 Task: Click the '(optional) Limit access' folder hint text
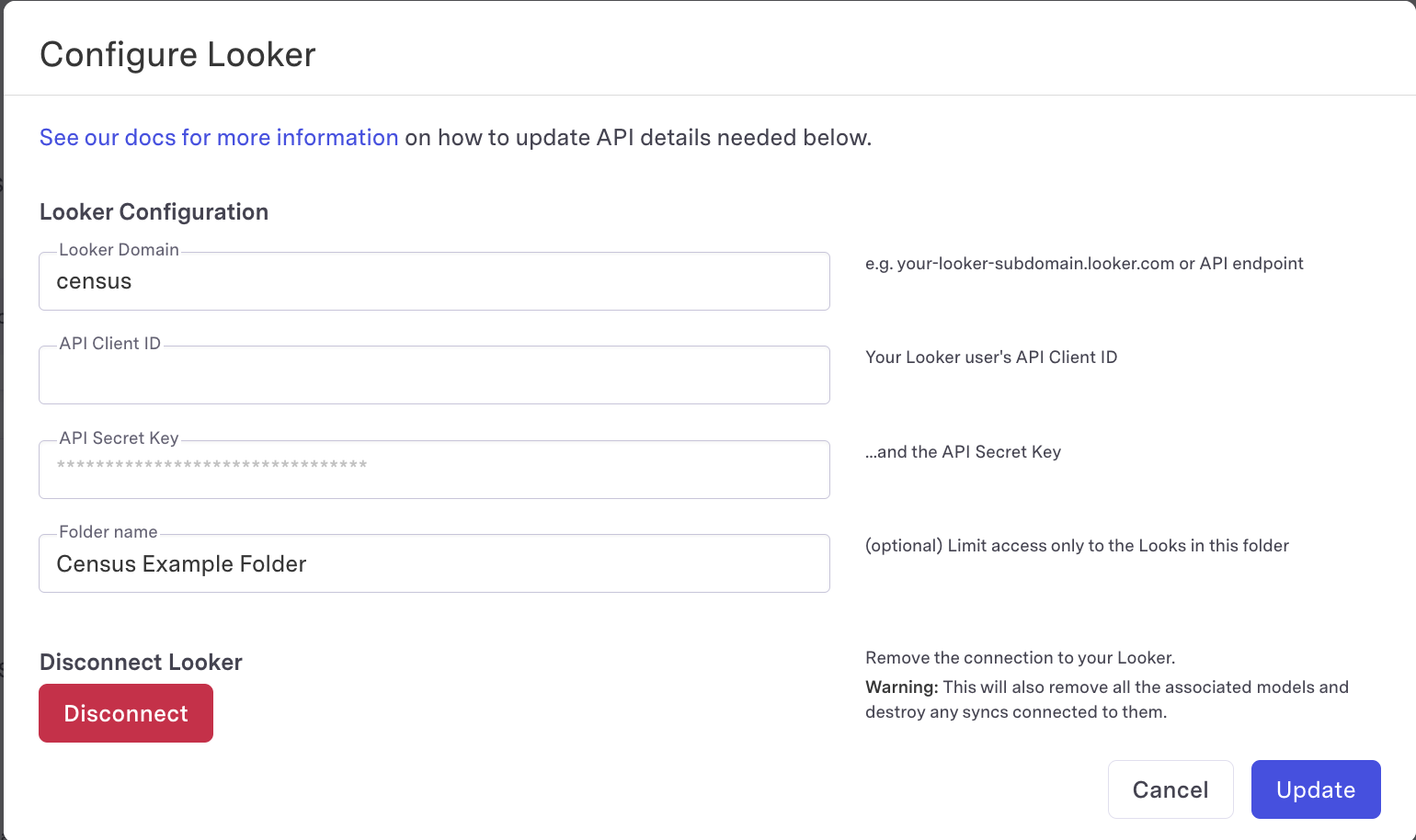(x=1076, y=546)
